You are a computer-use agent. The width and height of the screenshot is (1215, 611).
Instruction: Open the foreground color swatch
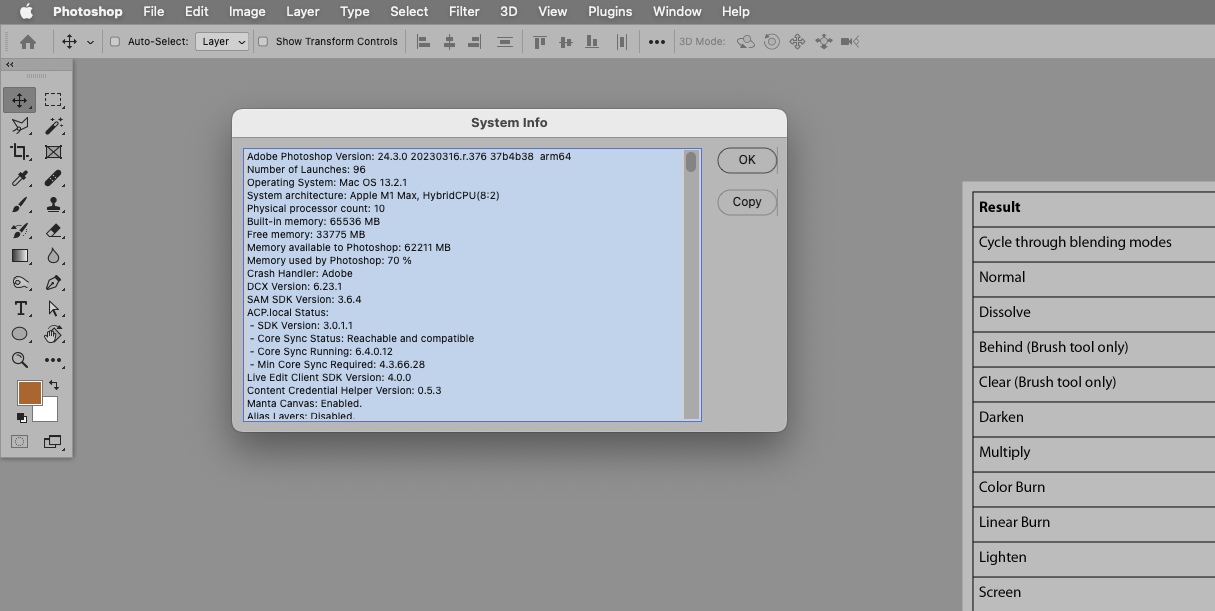29,393
